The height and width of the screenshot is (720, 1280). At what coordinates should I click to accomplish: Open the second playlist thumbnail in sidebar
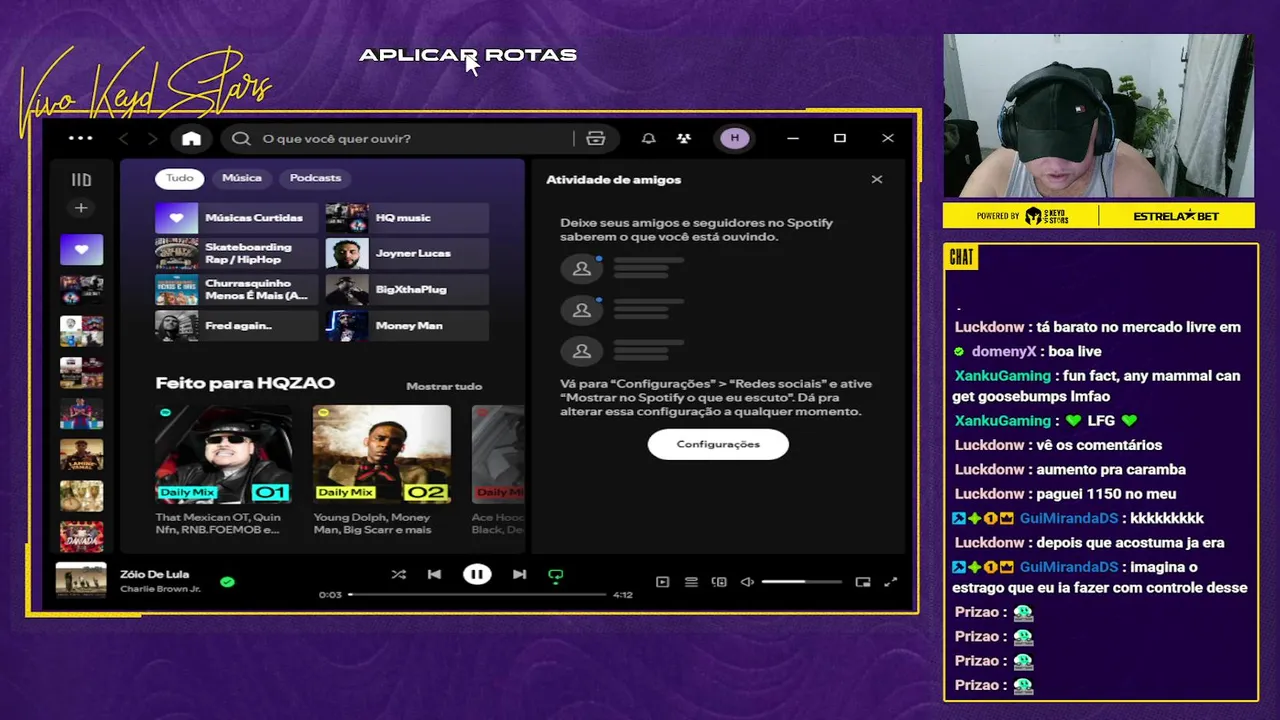(x=81, y=290)
